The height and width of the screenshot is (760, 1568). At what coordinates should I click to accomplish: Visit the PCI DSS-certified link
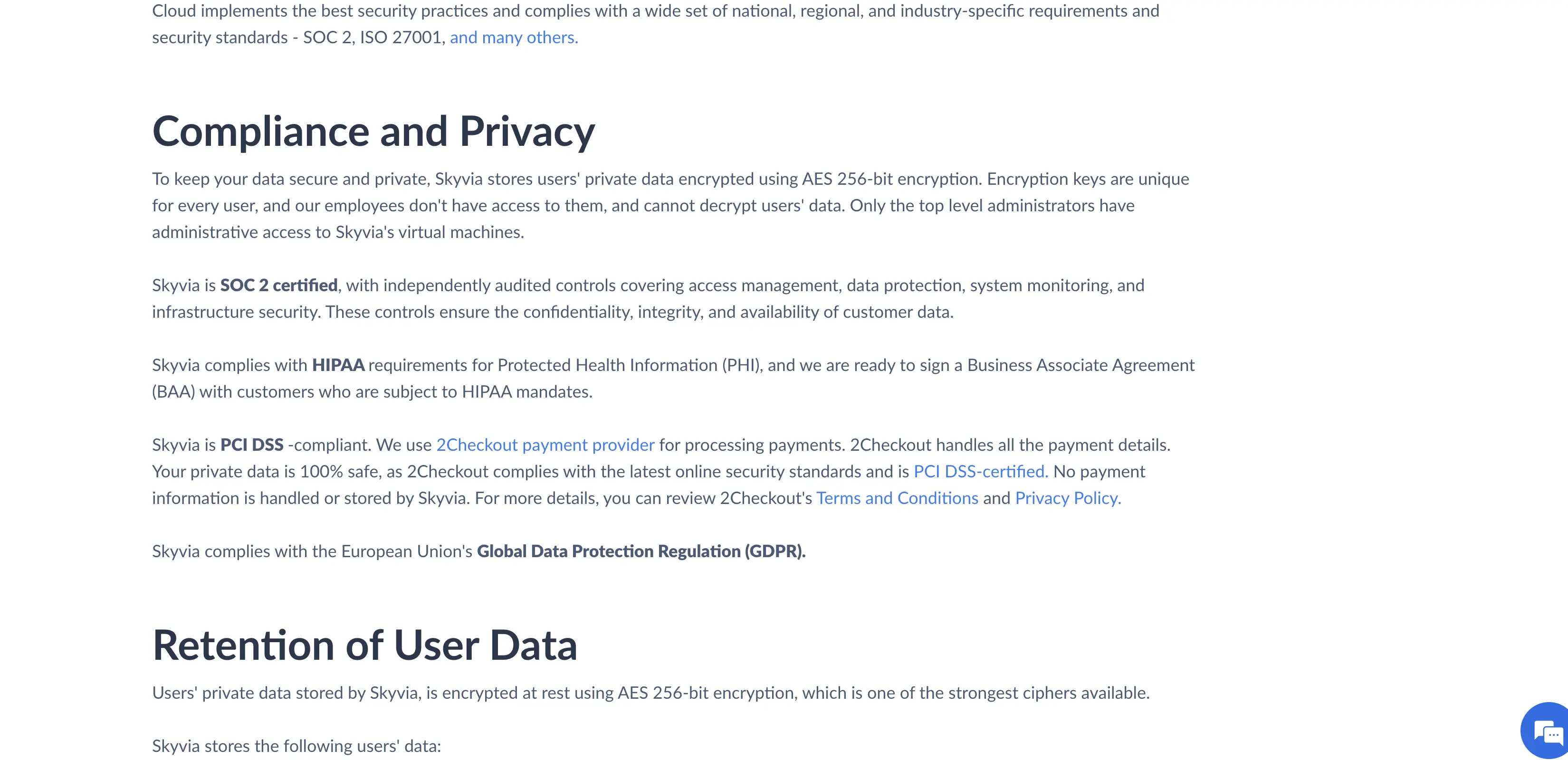(x=981, y=472)
